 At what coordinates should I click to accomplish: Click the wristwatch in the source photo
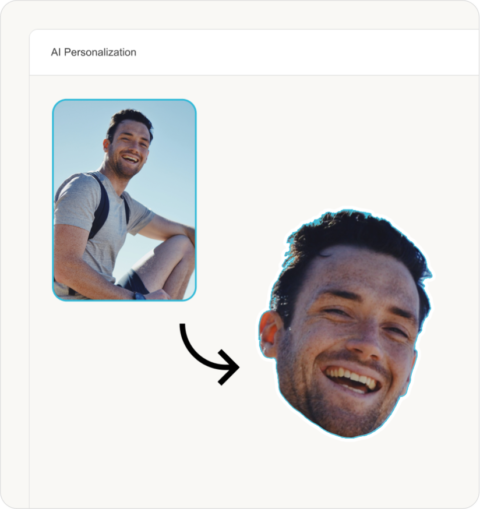pos(139,296)
